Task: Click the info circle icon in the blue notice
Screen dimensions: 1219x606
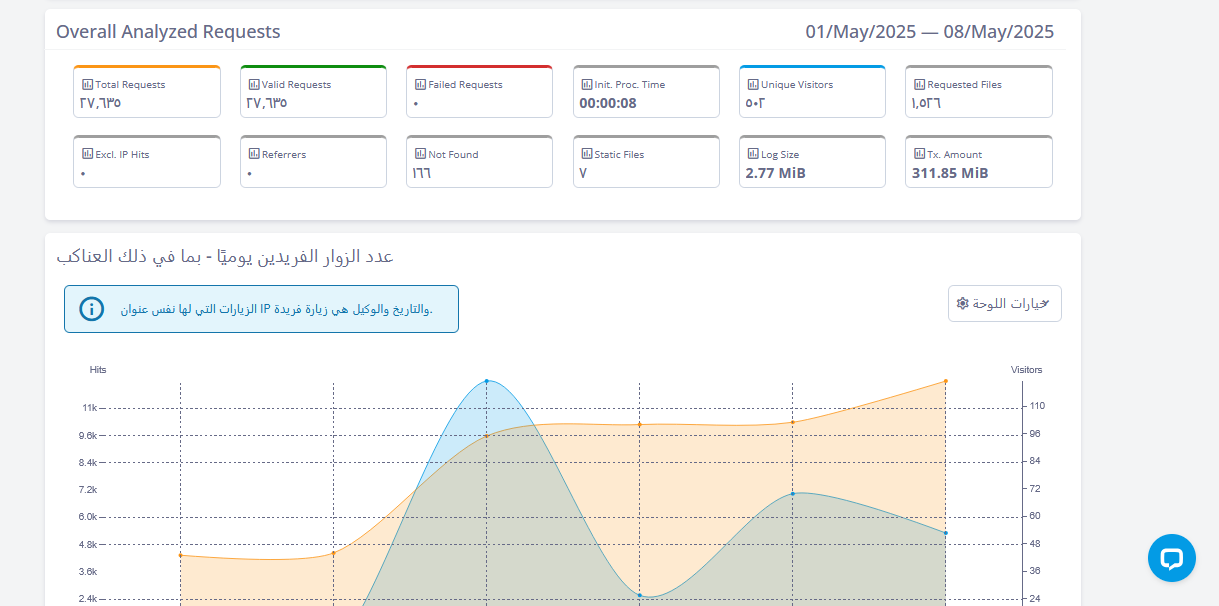Action: tap(92, 309)
